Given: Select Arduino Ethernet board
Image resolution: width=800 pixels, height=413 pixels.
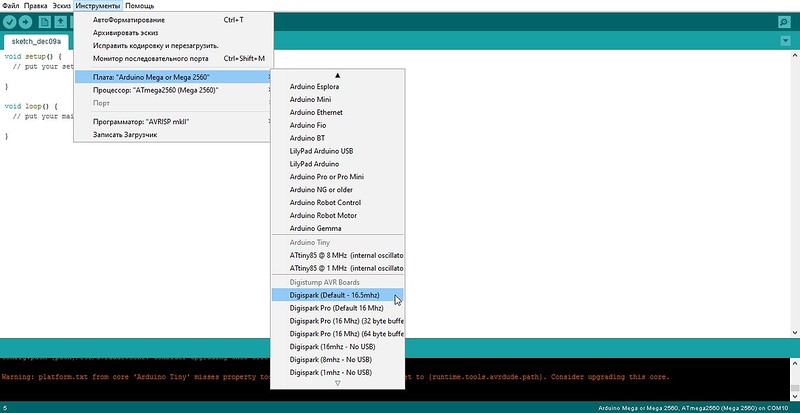Looking at the screenshot, I should (x=337, y=112).
